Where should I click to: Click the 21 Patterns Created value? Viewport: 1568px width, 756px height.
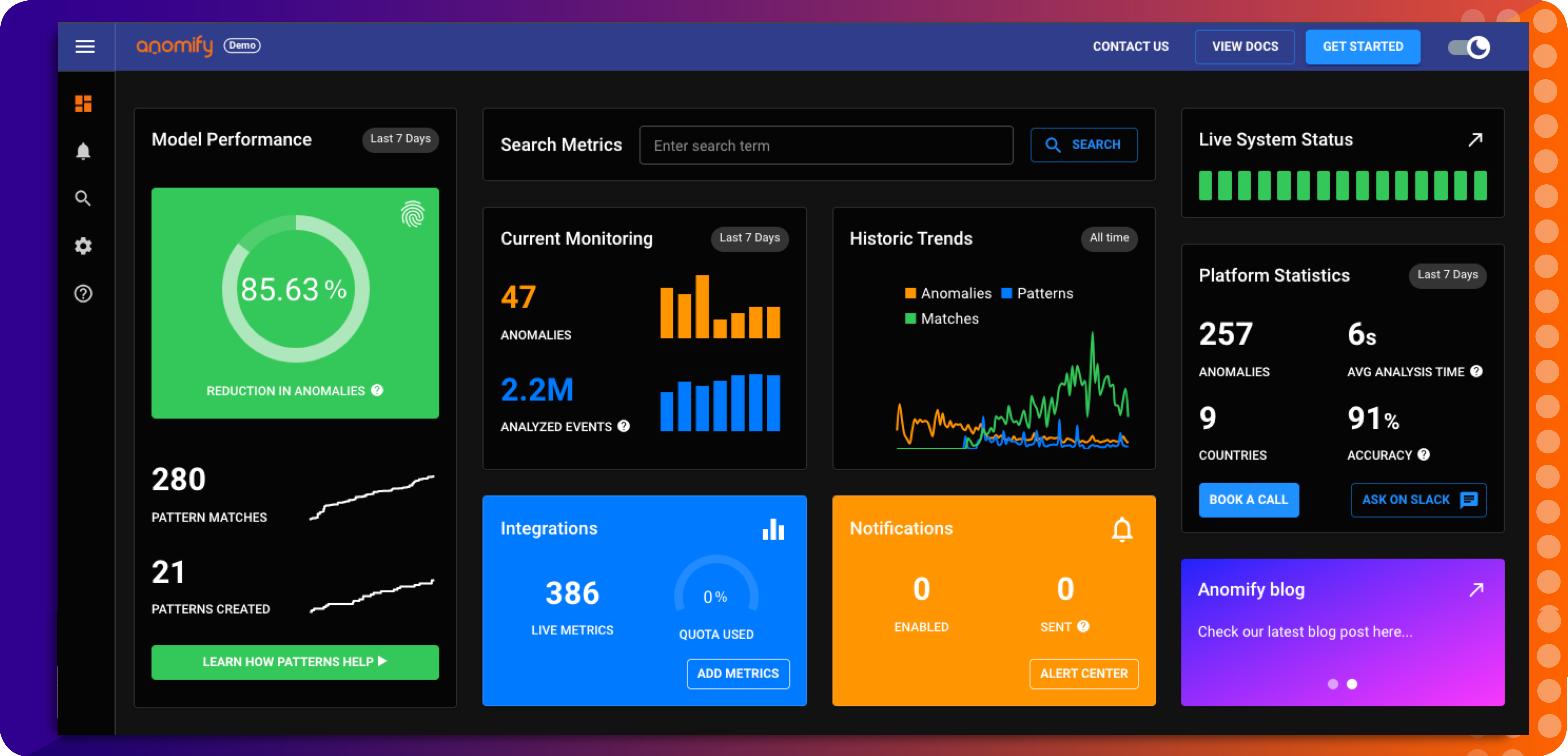pyautogui.click(x=168, y=572)
